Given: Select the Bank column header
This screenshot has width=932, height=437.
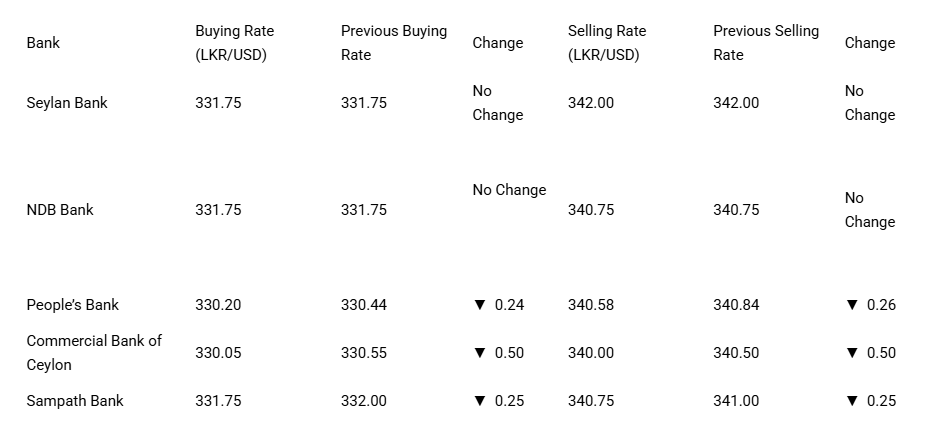Looking at the screenshot, I should (x=43, y=43).
